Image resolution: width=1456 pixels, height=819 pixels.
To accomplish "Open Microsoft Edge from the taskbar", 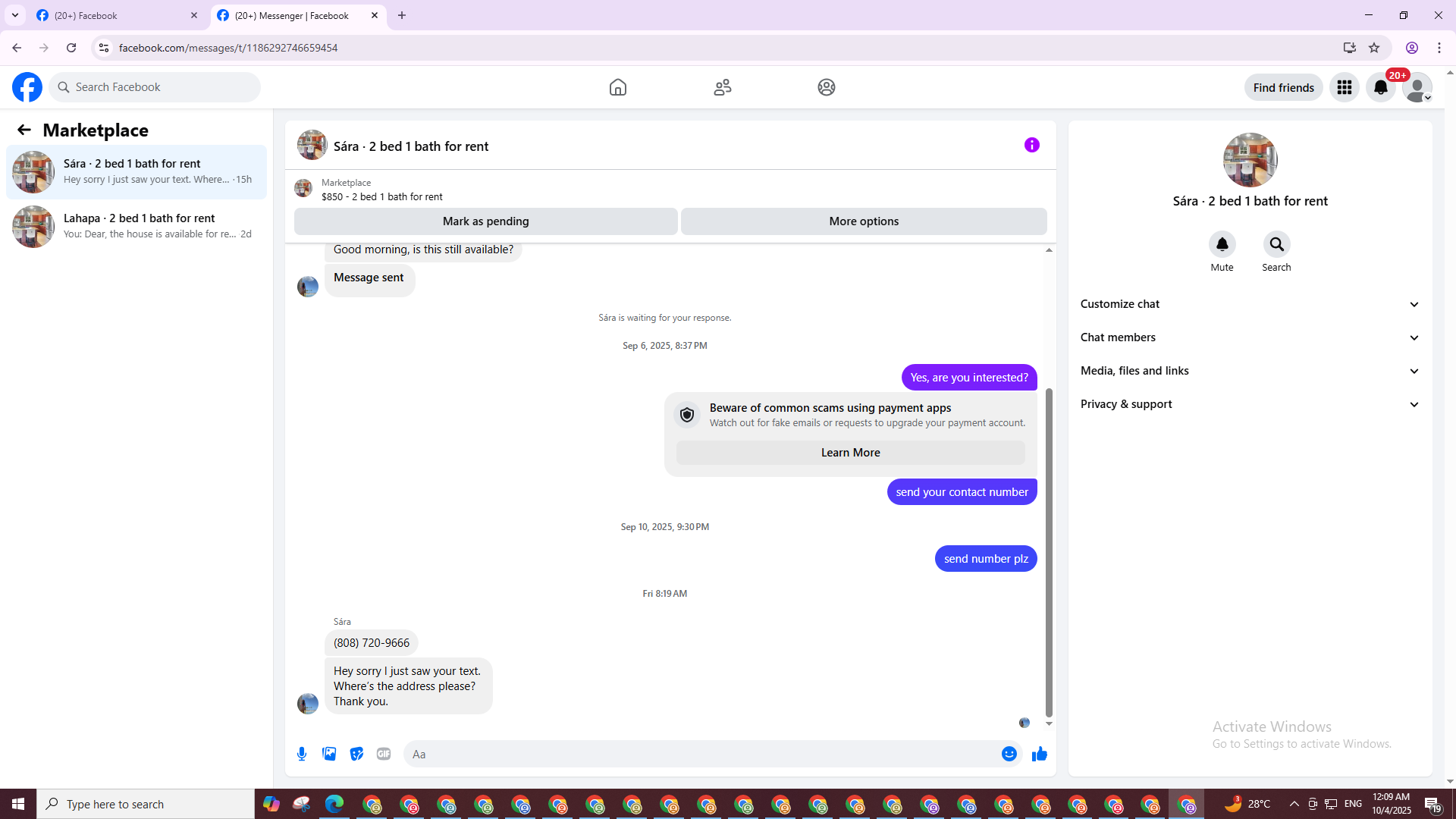I will tap(334, 804).
